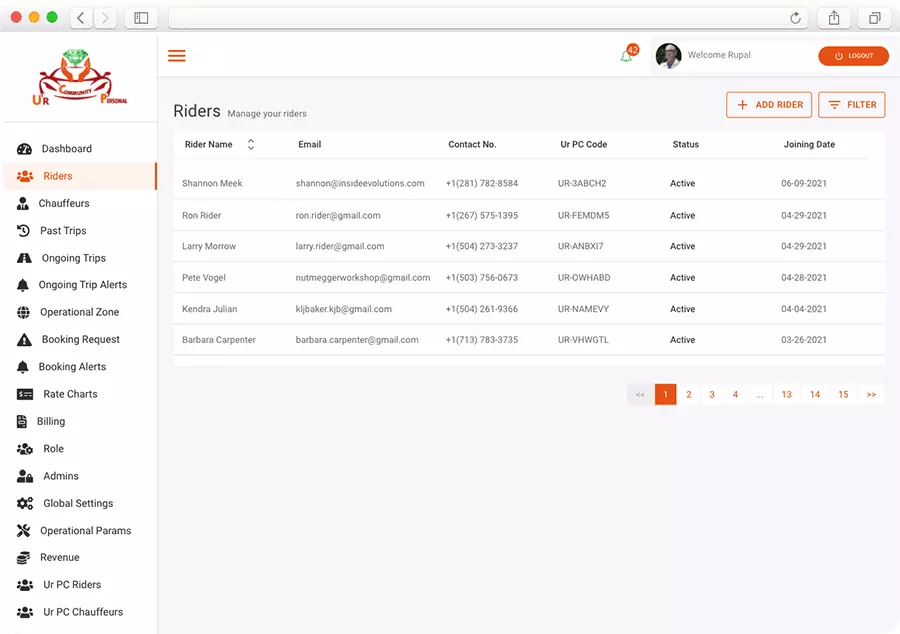Screen dimensions: 900x634
Task: Go to pagination page 3
Action: tap(712, 395)
